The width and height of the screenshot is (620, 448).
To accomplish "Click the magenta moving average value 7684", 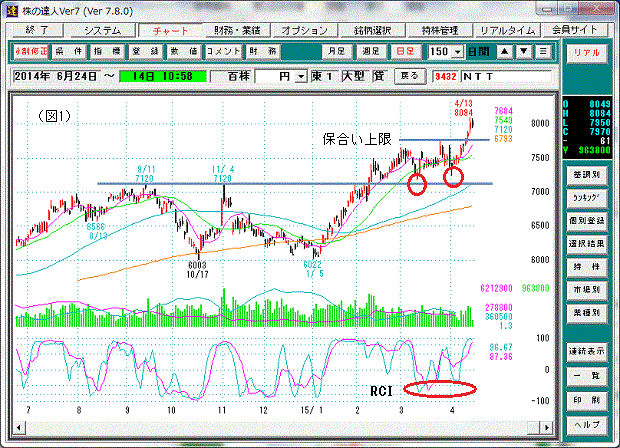I will [503, 111].
